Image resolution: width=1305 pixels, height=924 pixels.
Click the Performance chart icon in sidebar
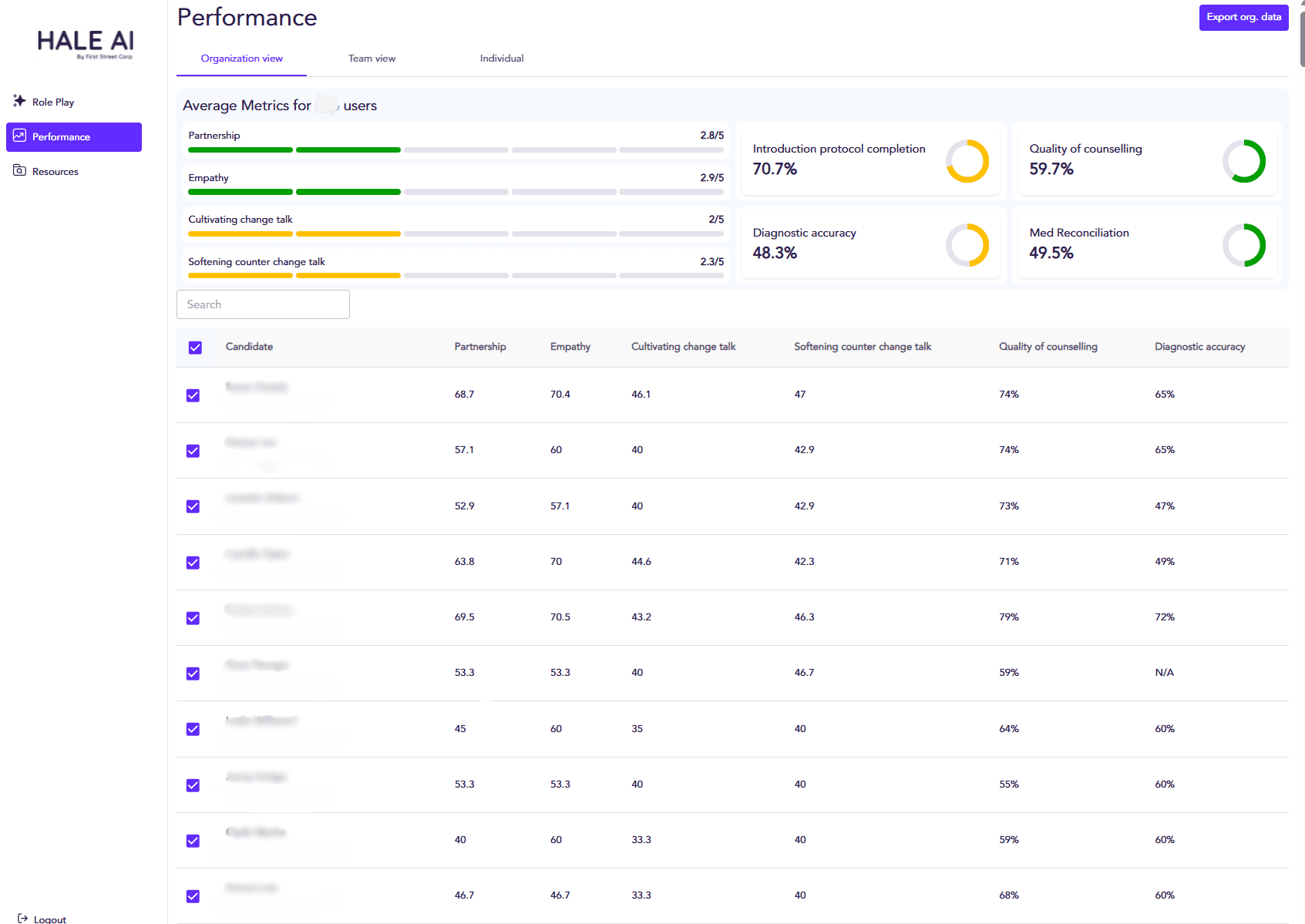19,136
